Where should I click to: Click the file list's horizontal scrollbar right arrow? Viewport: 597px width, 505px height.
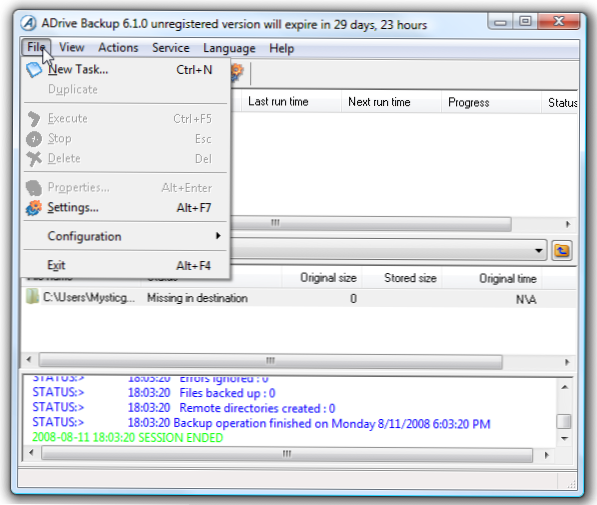pos(567,362)
